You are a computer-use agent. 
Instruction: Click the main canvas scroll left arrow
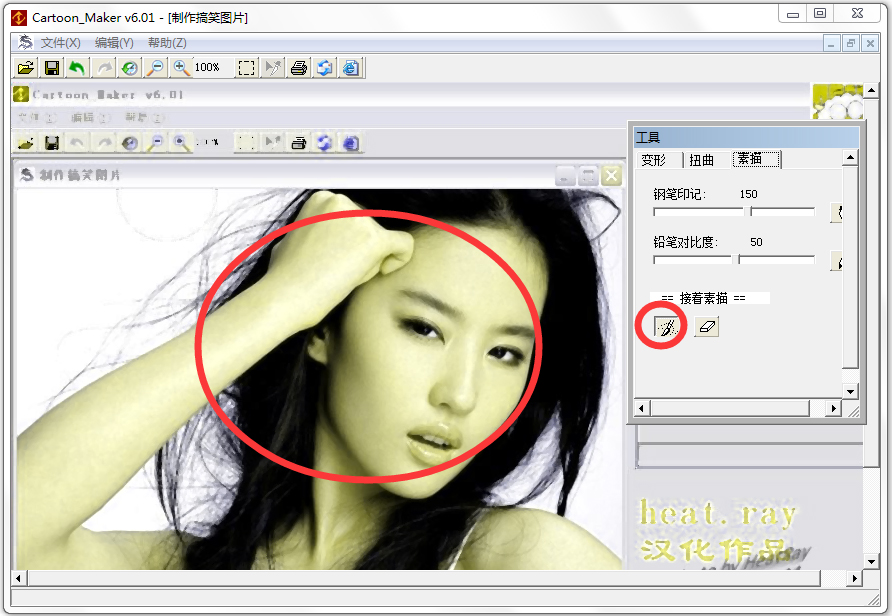pos(19,578)
